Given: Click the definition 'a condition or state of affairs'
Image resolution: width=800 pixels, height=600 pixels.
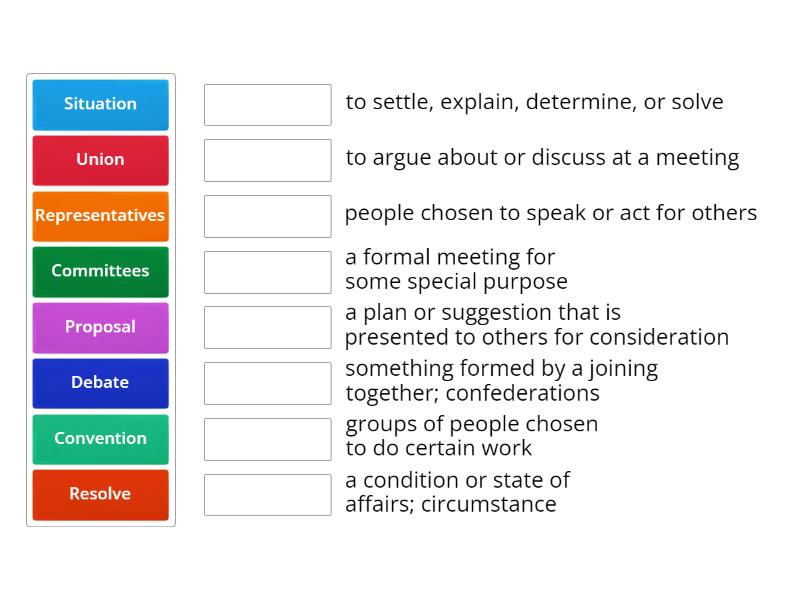Looking at the screenshot, I should pyautogui.click(x=457, y=492).
